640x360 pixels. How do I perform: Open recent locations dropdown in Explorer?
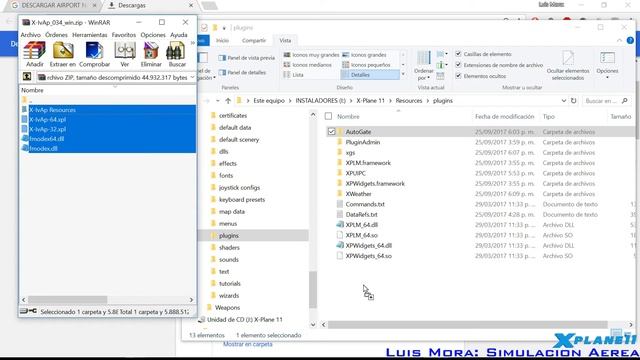pos(218,101)
